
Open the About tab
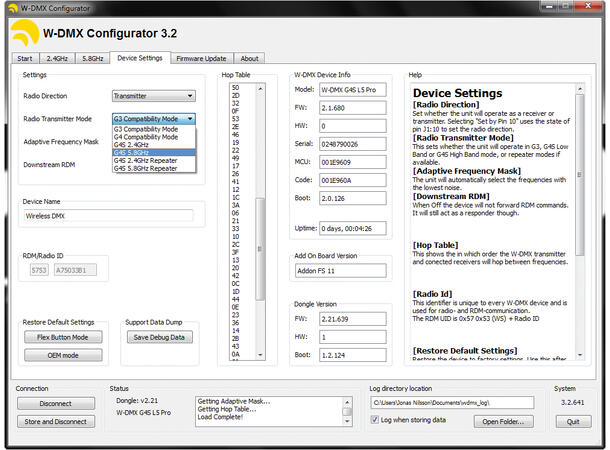tap(249, 58)
